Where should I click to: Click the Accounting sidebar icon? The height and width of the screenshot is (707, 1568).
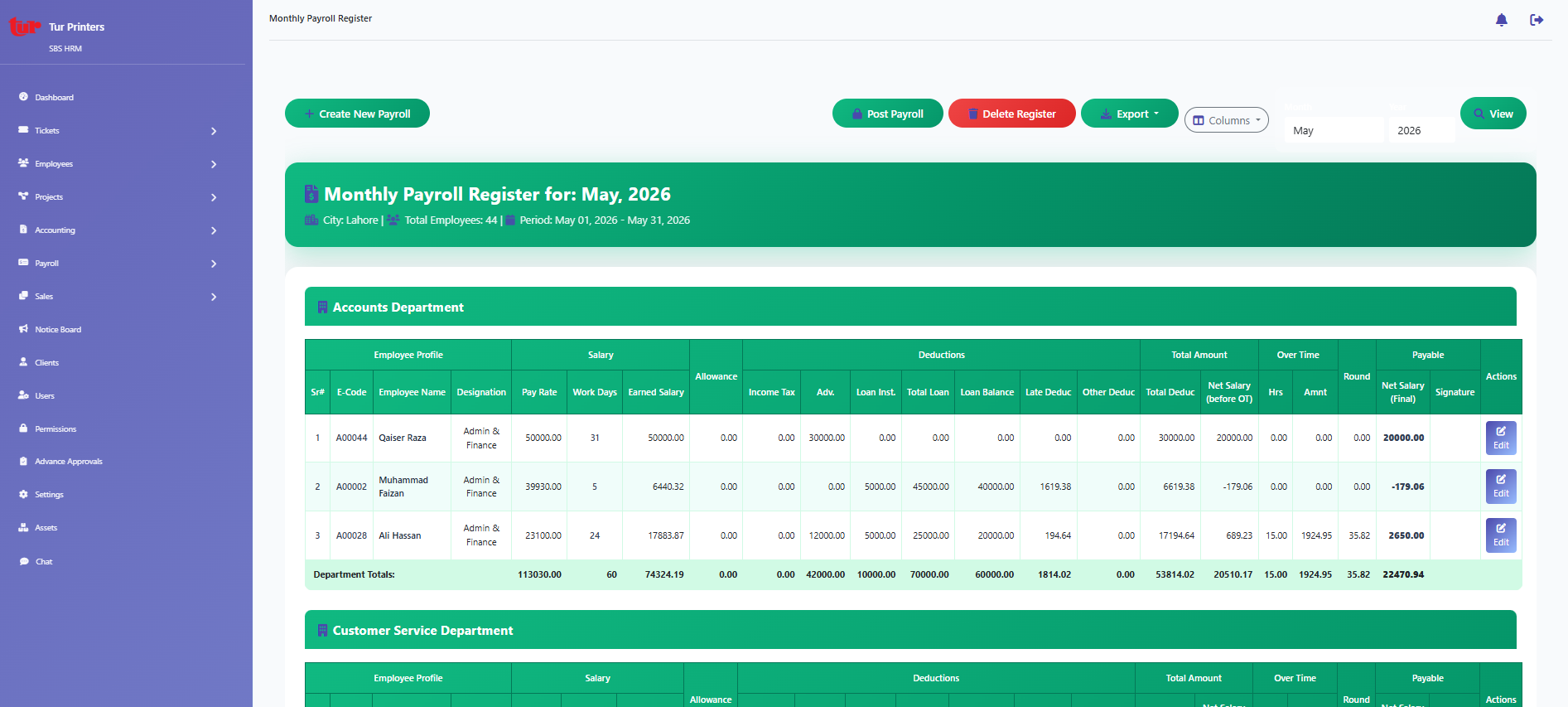pyautogui.click(x=23, y=230)
